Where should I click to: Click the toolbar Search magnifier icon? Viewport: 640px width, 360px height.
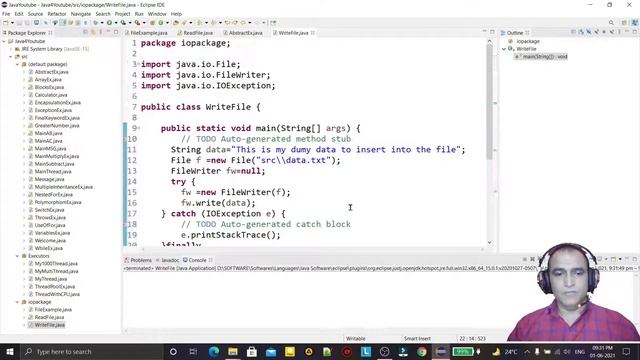pos(611,23)
